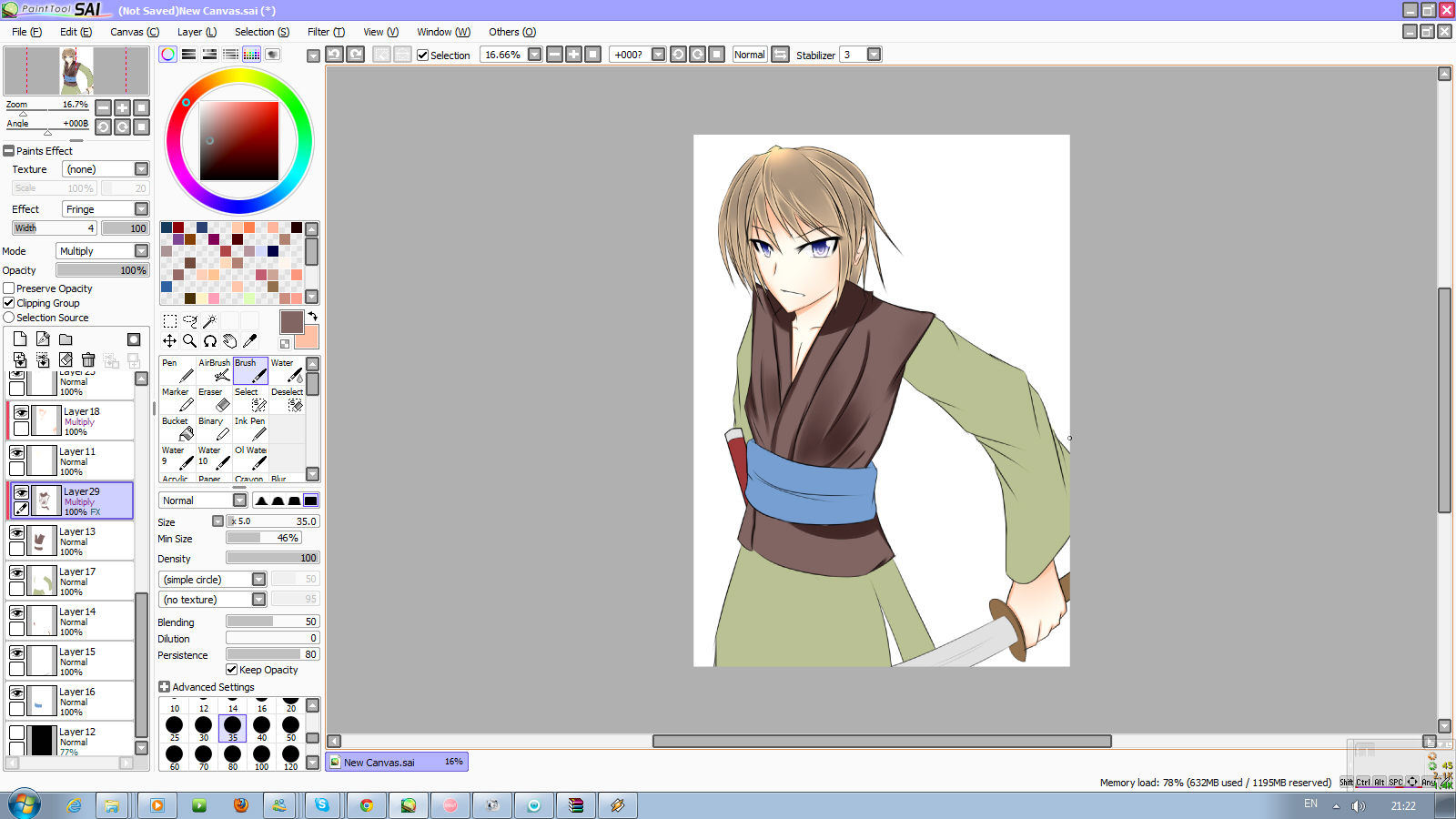Open the Filter menu
Viewport: 1456px width, 819px height.
tap(326, 32)
